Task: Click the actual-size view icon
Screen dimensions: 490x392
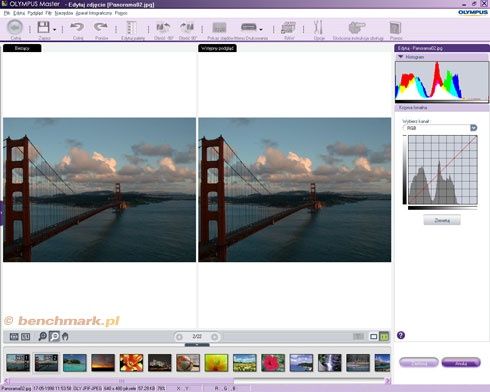Action: pos(26,337)
